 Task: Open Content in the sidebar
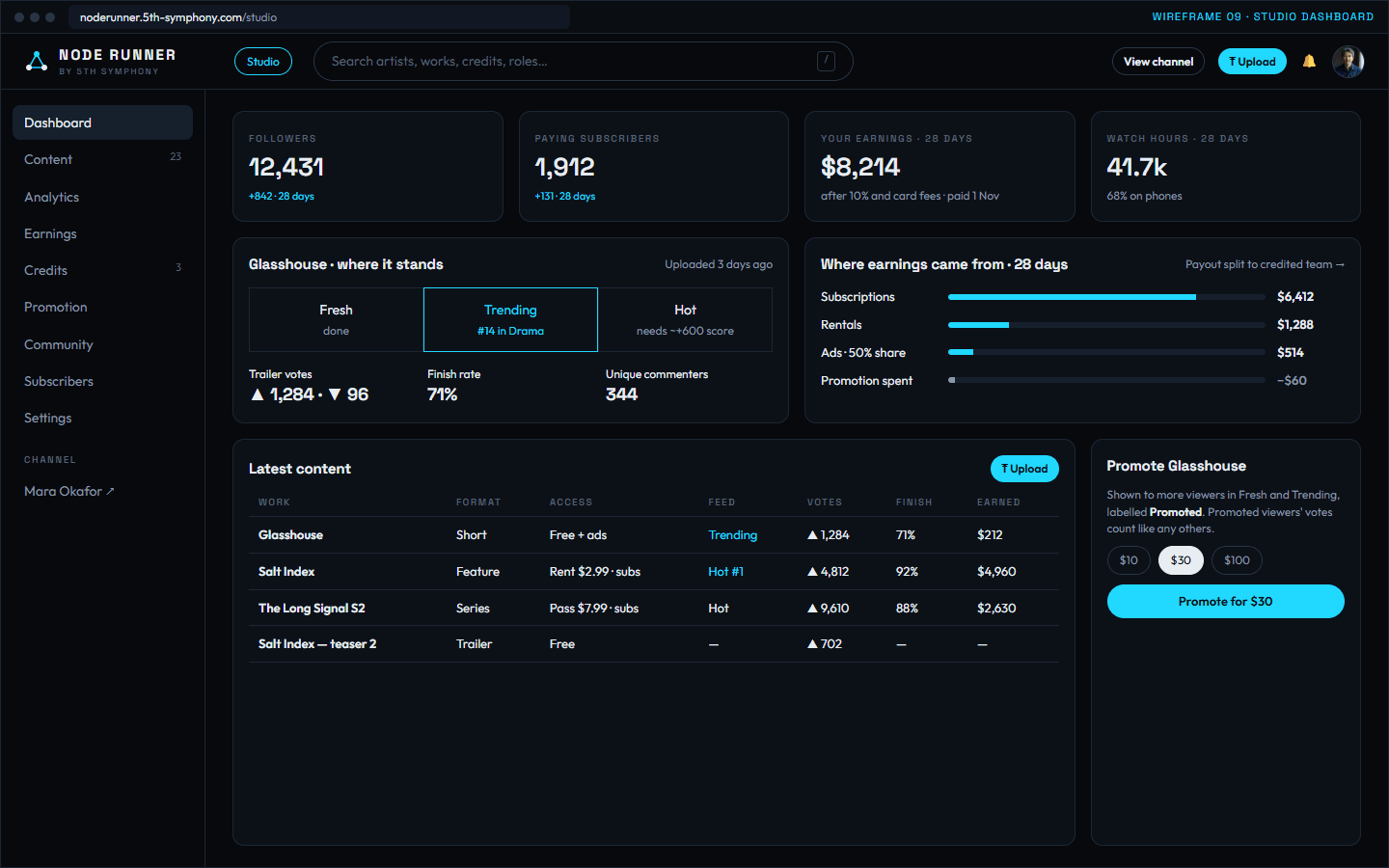click(102, 159)
